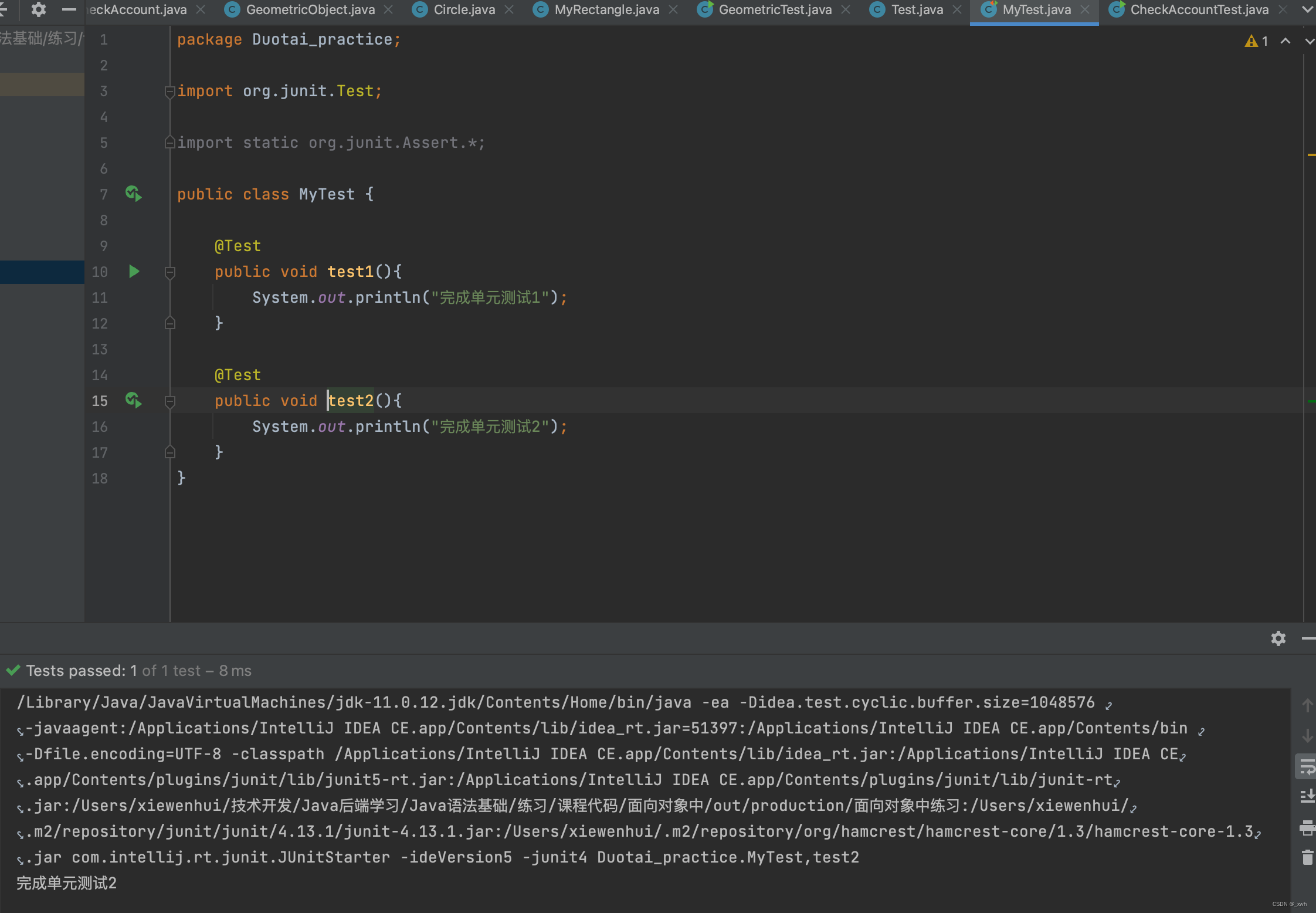Collapse test1 method with fold marker
The height and width of the screenshot is (913, 1316).
pos(170,272)
